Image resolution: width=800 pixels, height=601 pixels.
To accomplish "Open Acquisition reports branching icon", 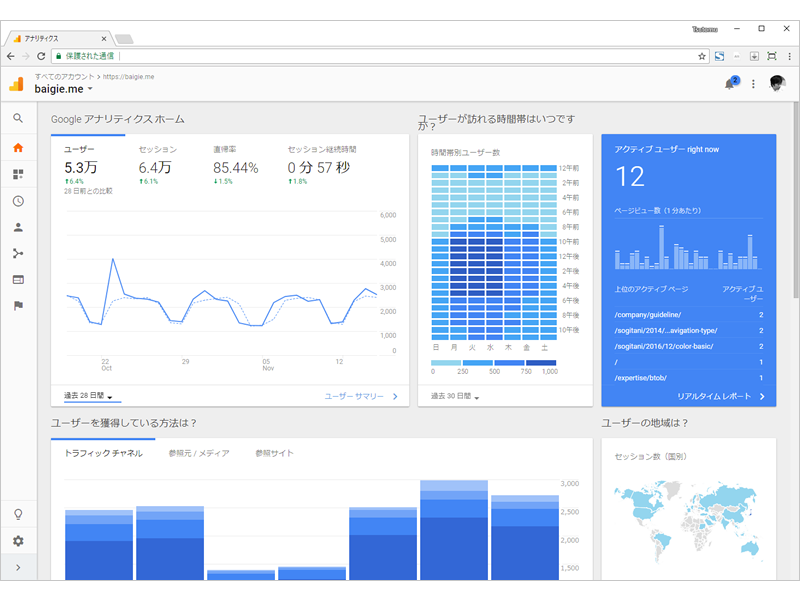I will pos(18,254).
